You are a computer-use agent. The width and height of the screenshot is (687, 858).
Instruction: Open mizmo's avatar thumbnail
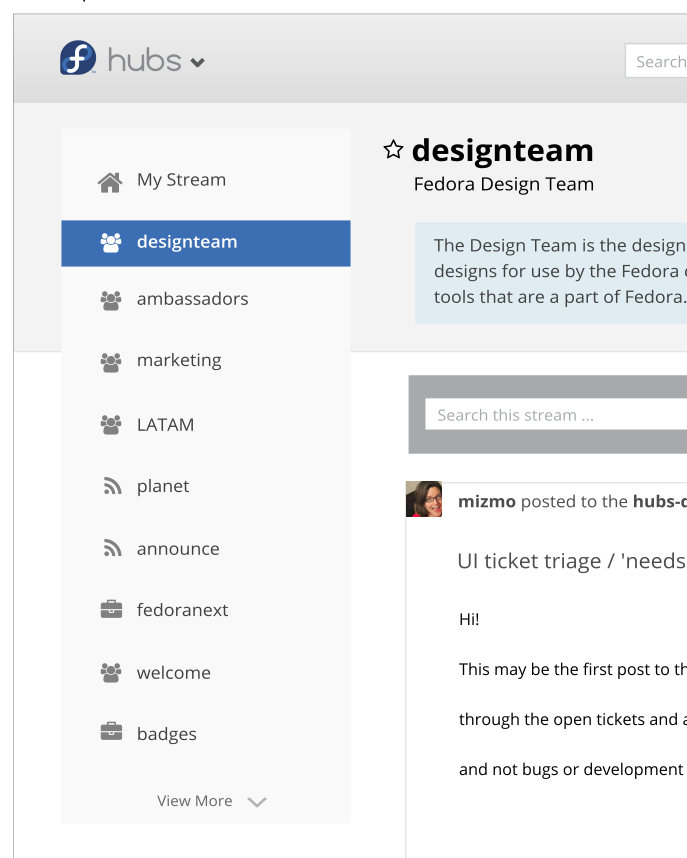[424, 499]
